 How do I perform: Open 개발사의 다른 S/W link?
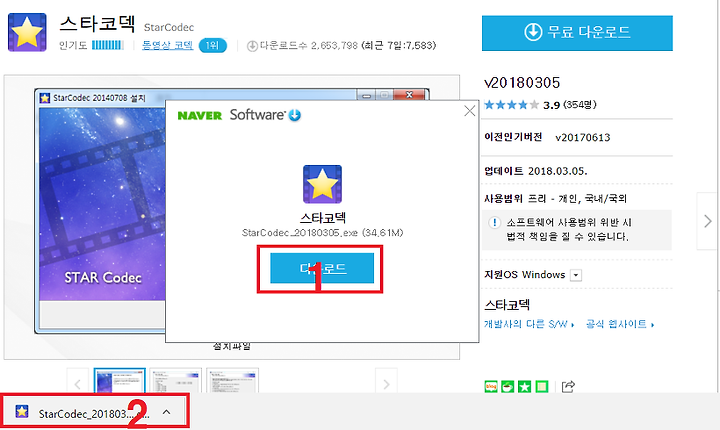pos(529,324)
